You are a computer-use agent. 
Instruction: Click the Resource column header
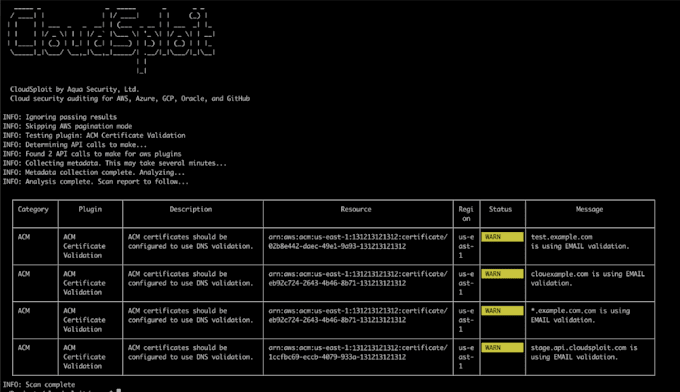[x=356, y=209]
